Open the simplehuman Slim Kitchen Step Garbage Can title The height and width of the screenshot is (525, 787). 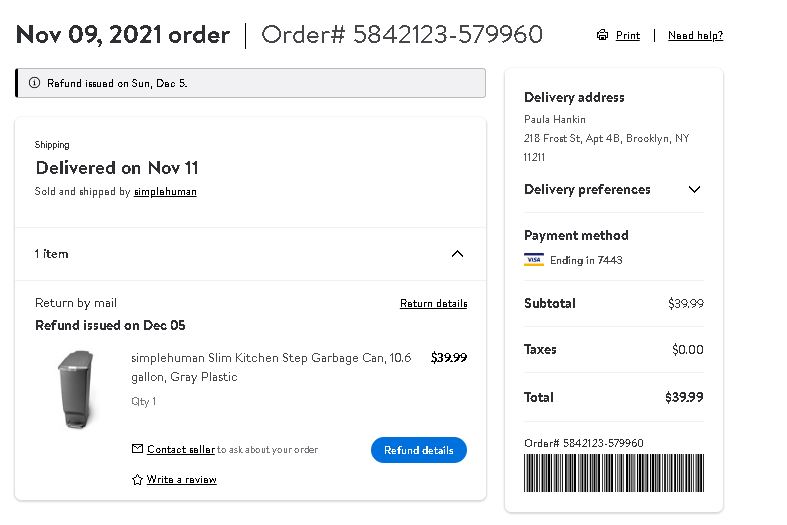coord(271,367)
